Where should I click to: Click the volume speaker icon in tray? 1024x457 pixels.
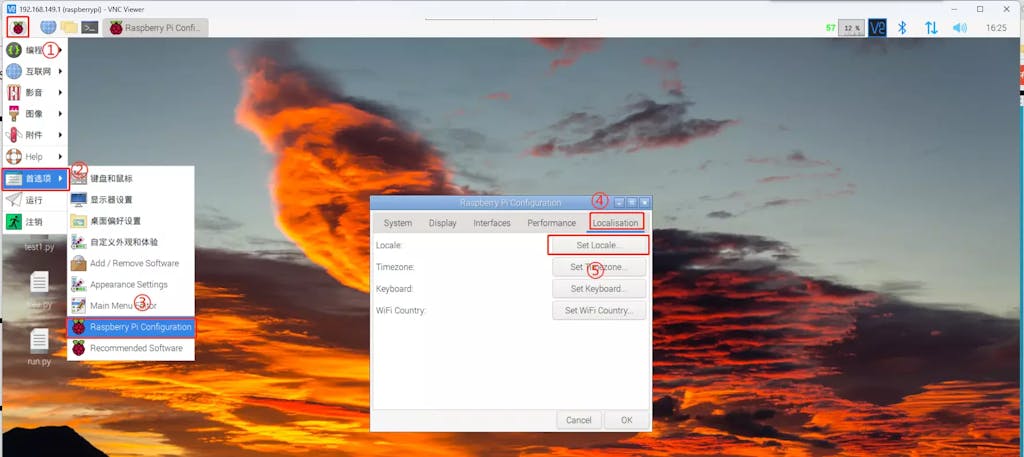pos(960,28)
